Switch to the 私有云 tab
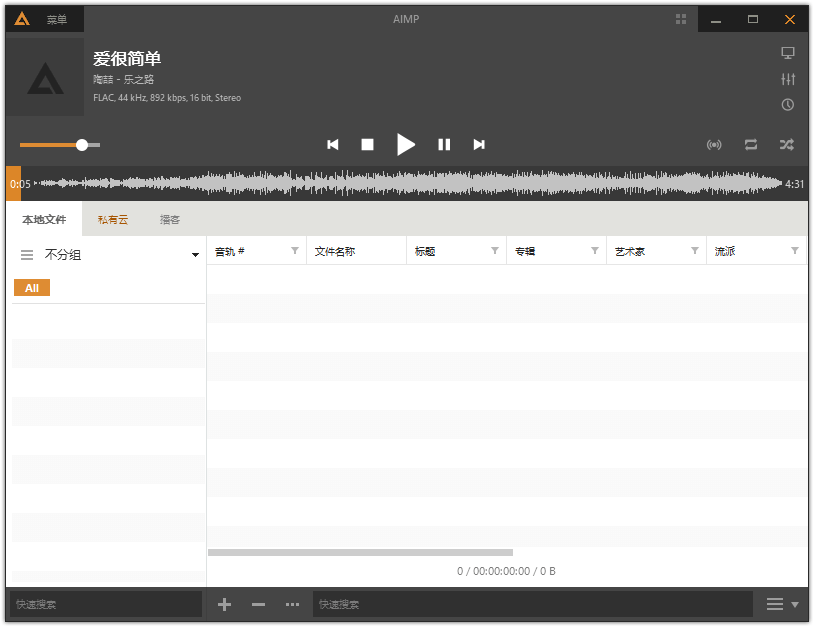 (112, 218)
